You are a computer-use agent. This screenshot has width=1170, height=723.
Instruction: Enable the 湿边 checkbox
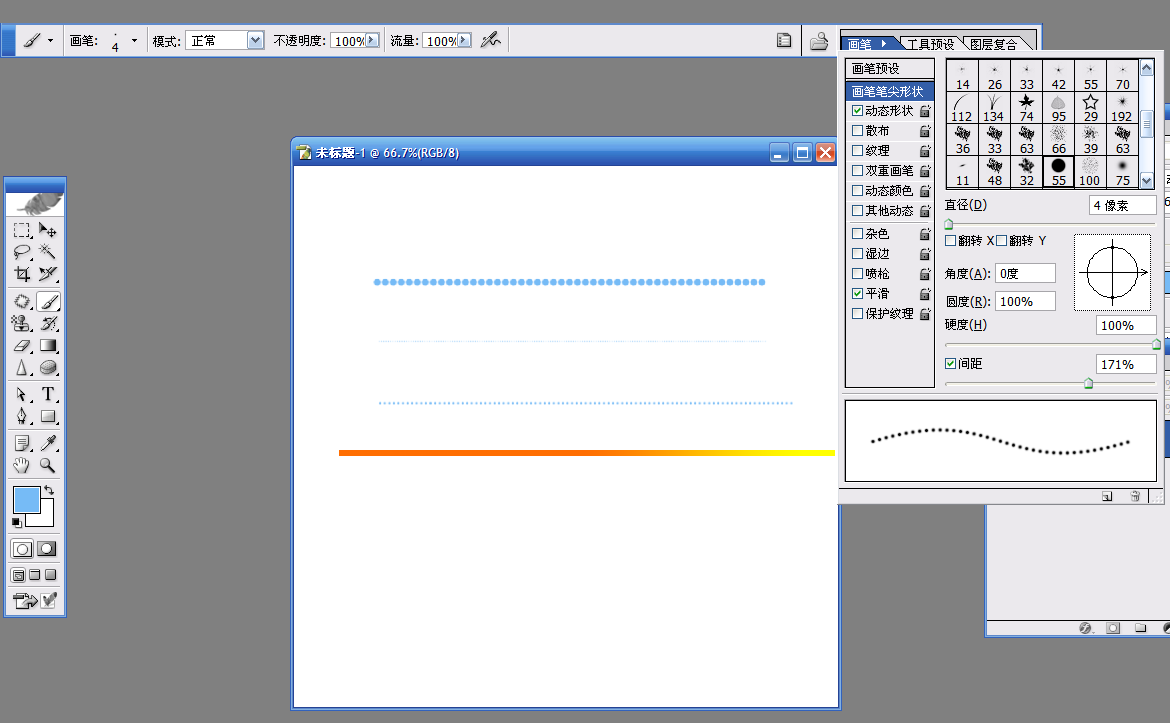(x=857, y=254)
